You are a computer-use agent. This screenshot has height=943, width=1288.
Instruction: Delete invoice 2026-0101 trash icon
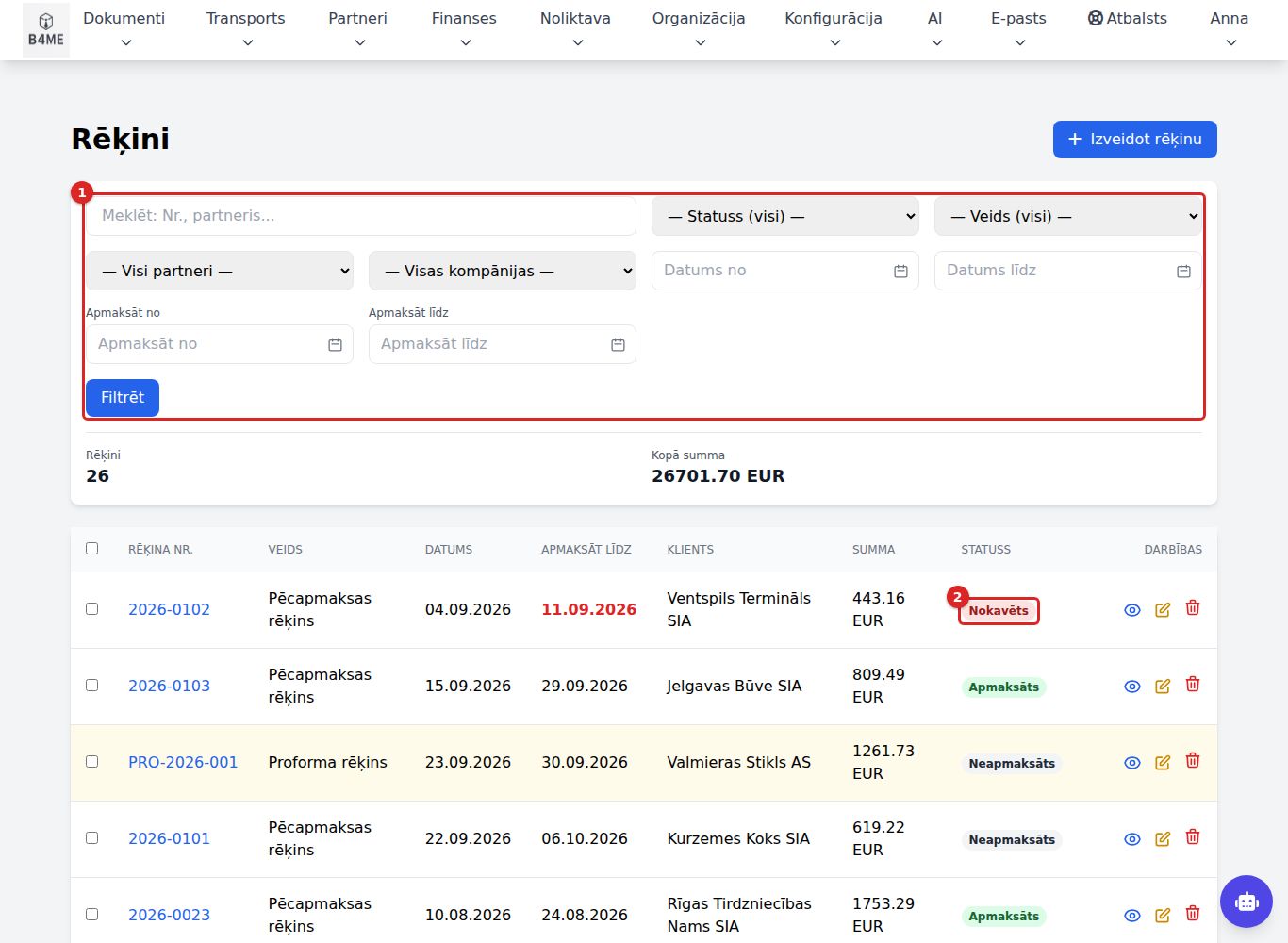tap(1193, 837)
